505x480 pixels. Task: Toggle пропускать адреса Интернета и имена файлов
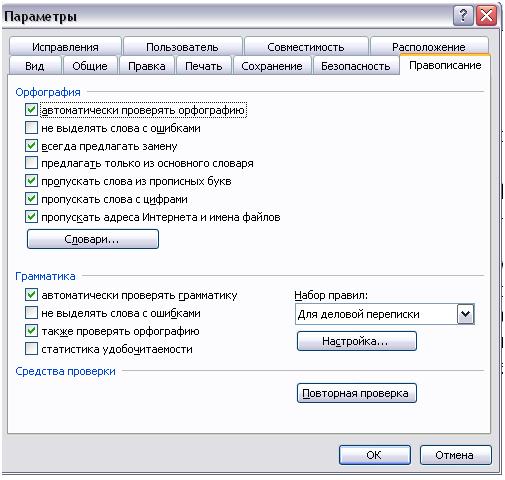pyautogui.click(x=31, y=217)
